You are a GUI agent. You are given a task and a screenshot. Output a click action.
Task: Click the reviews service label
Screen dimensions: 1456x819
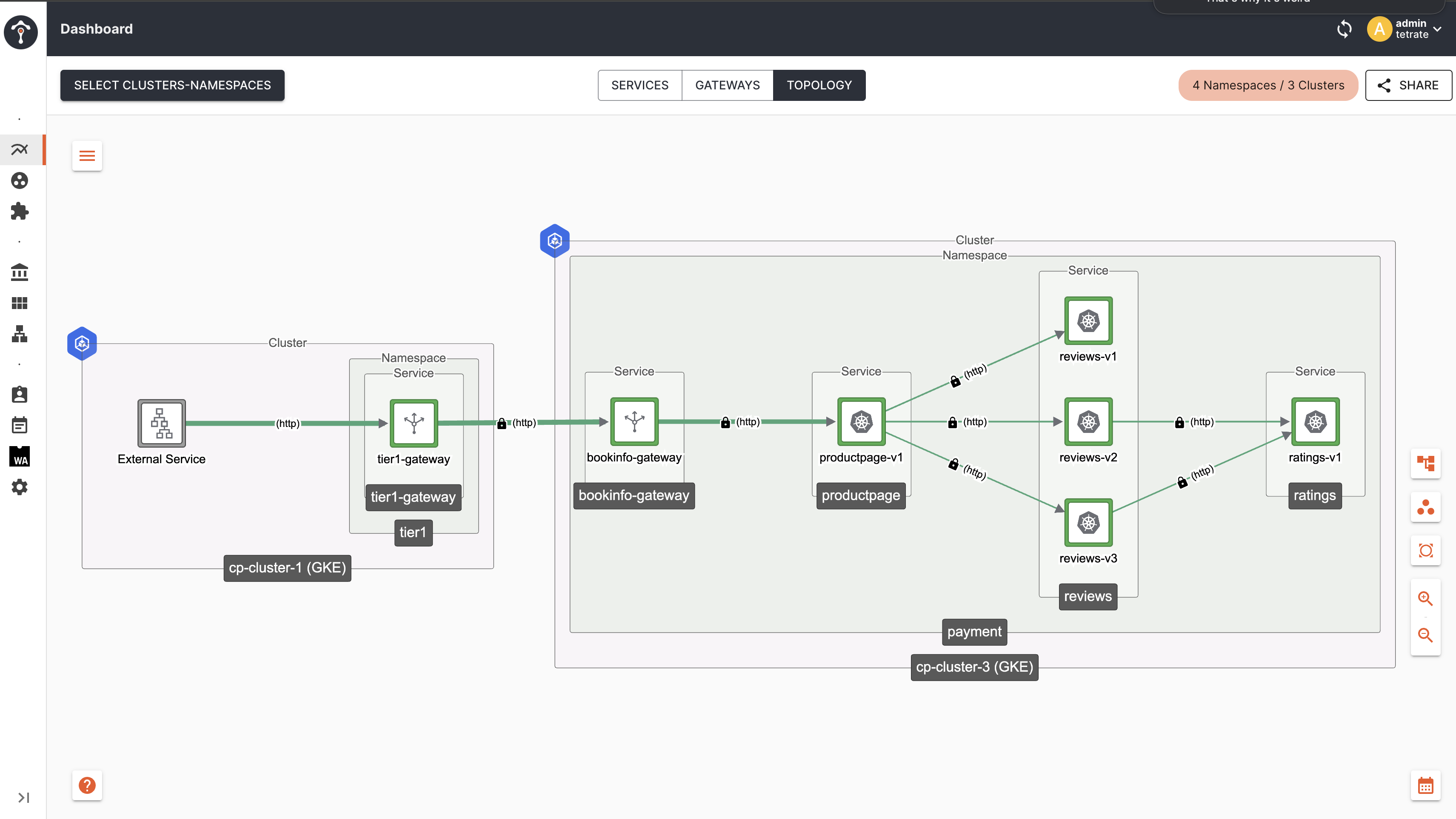[1088, 597]
